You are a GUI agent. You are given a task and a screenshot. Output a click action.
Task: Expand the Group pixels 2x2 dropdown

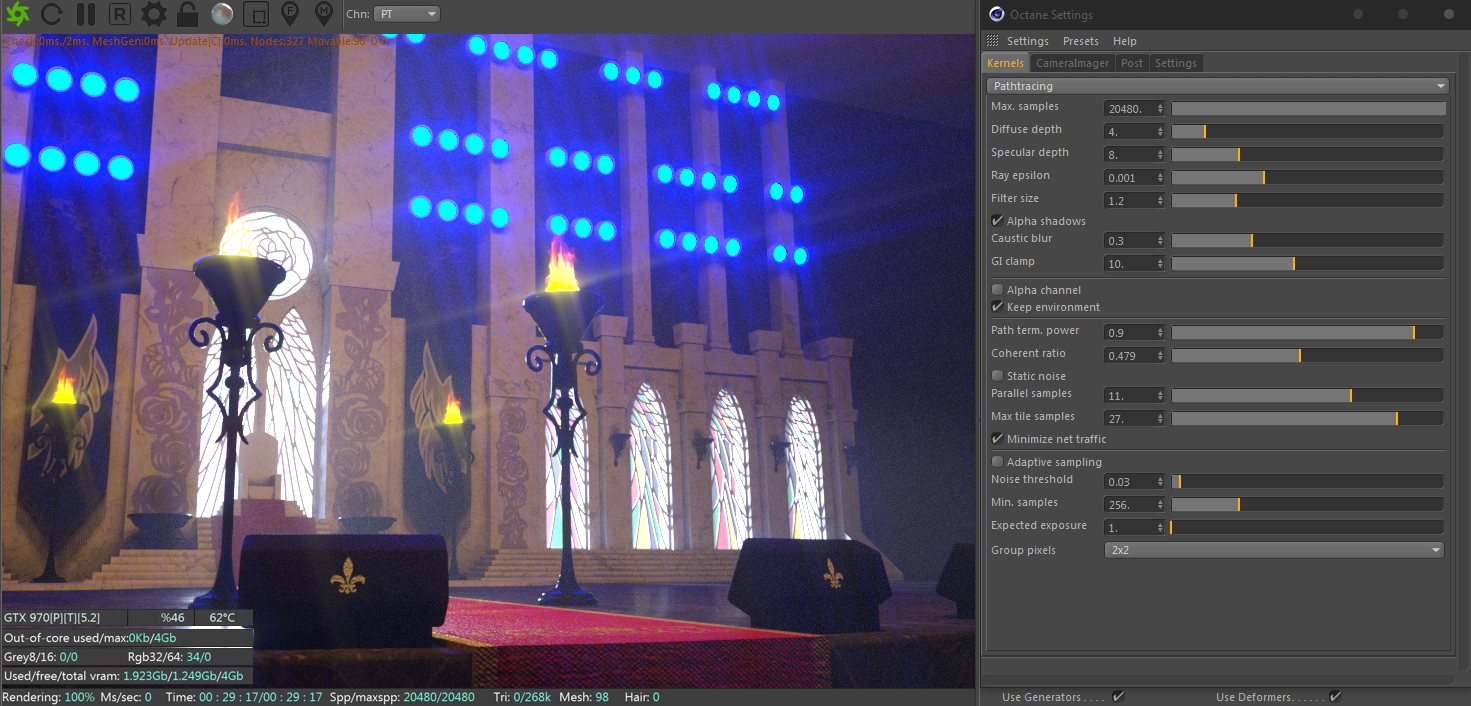tap(1275, 550)
